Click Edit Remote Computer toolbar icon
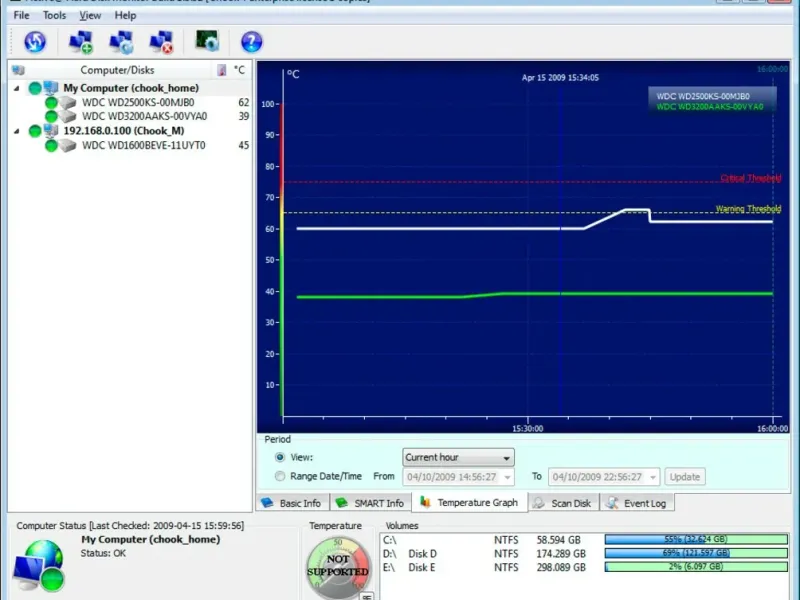This screenshot has height=600, width=800. pos(121,42)
